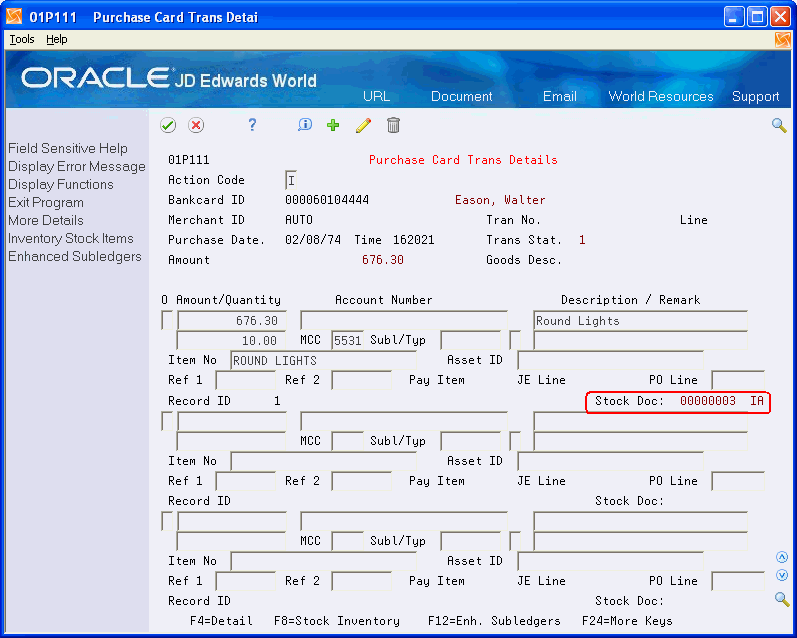Image resolution: width=797 pixels, height=638 pixels.
Task: Click the scroll up arrow icon
Action: pos(782,558)
